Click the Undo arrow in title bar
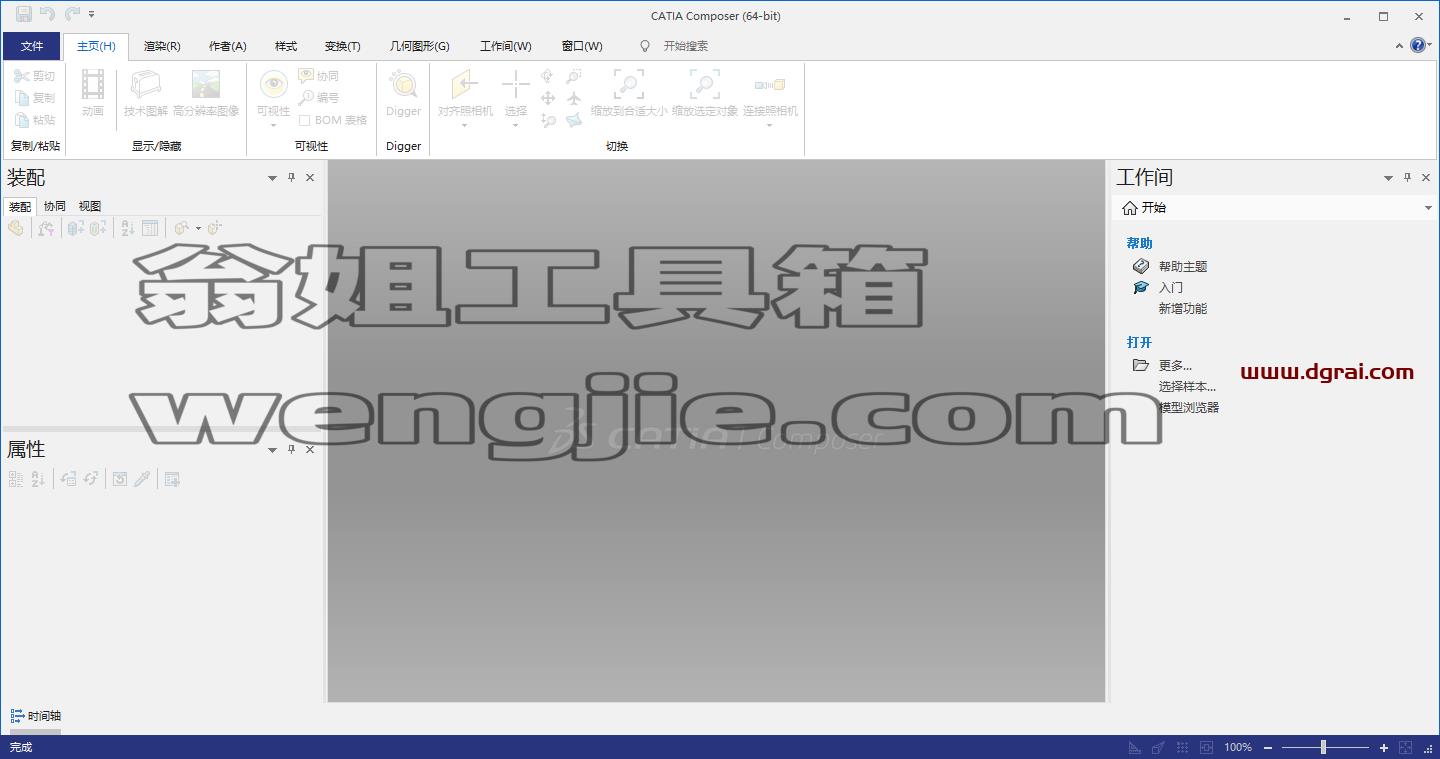 tap(48, 14)
